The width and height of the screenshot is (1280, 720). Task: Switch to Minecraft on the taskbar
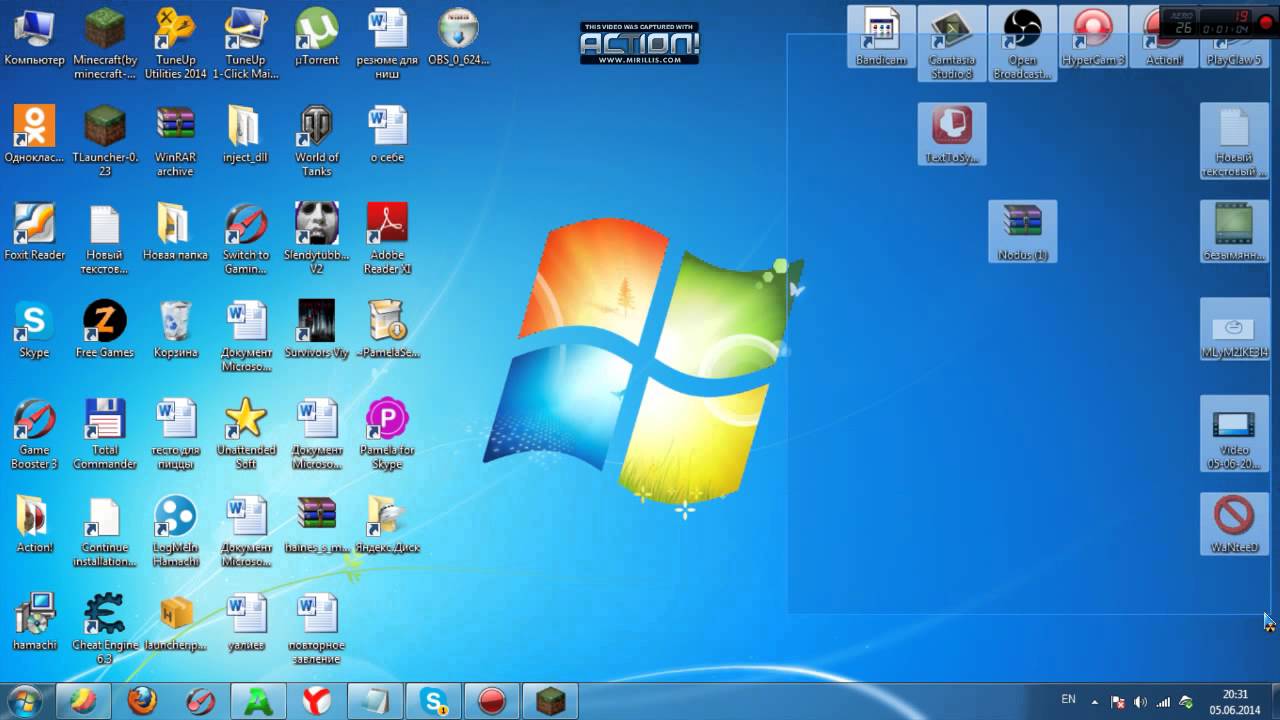tap(551, 701)
